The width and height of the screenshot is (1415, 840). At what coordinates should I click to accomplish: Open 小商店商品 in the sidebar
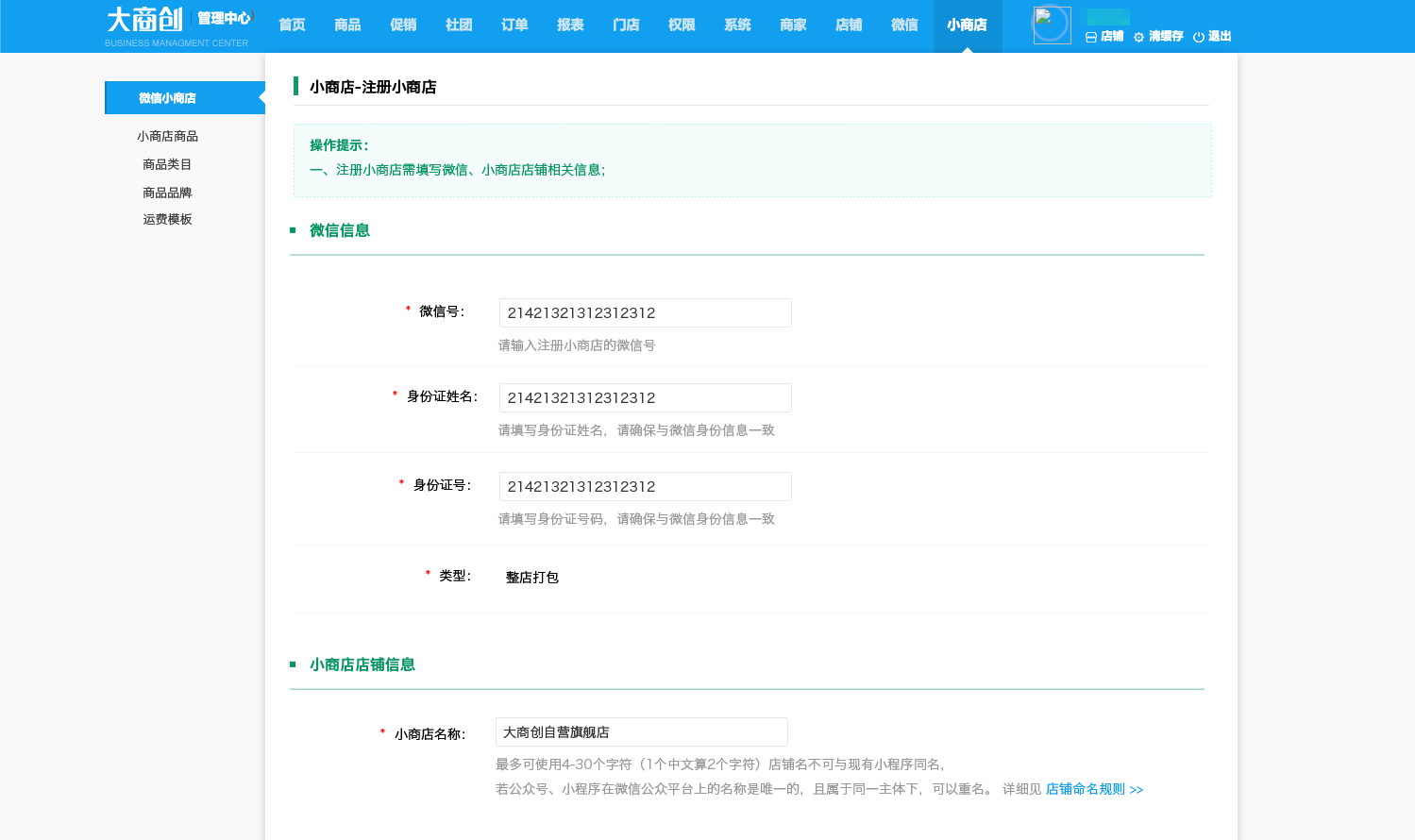[167, 136]
